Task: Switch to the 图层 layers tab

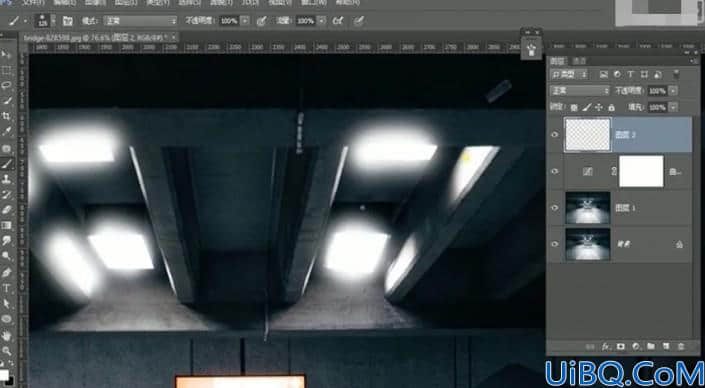Action: [x=558, y=61]
